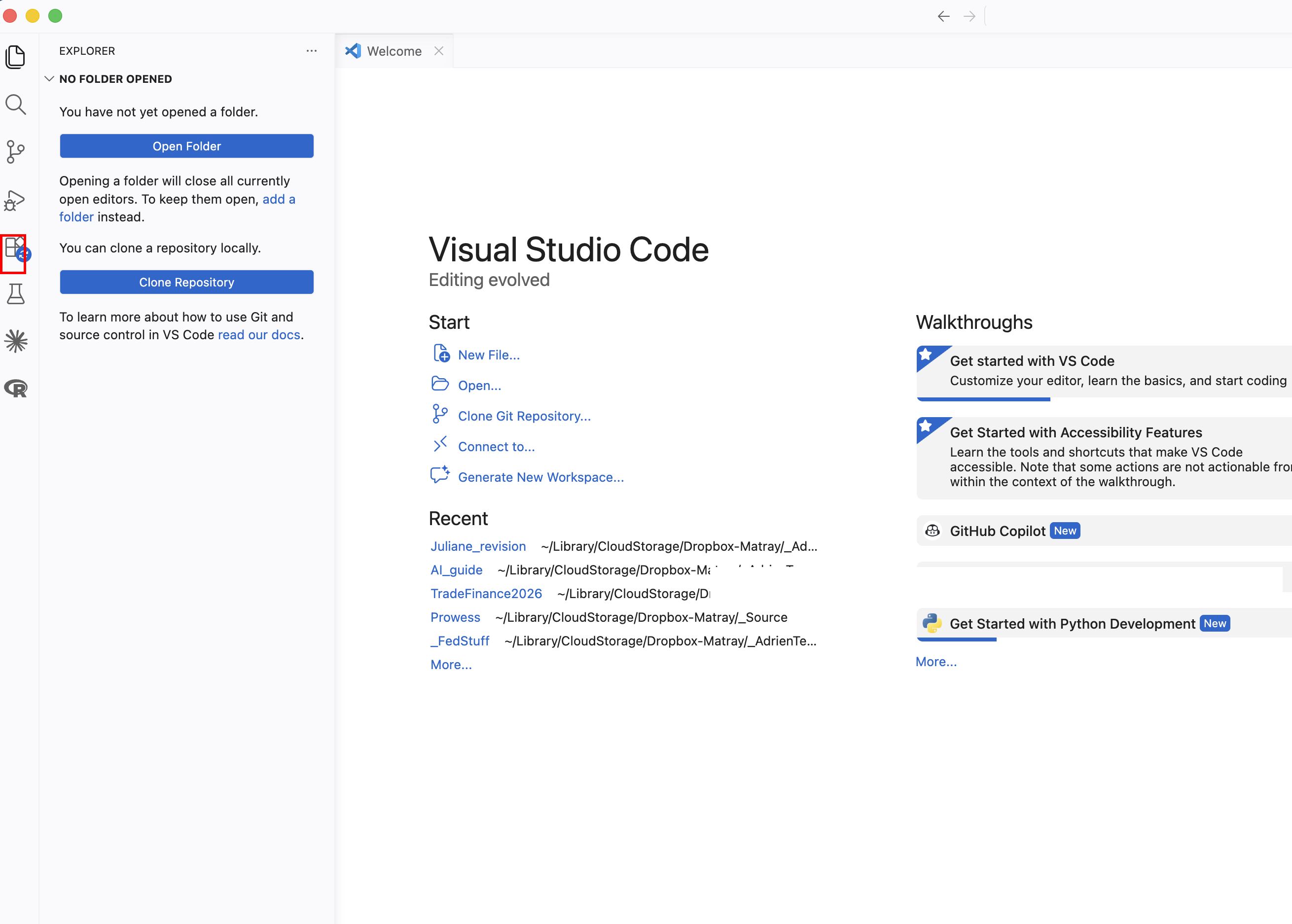Click the Open... link under Start
The width and height of the screenshot is (1292, 924).
[x=480, y=386]
